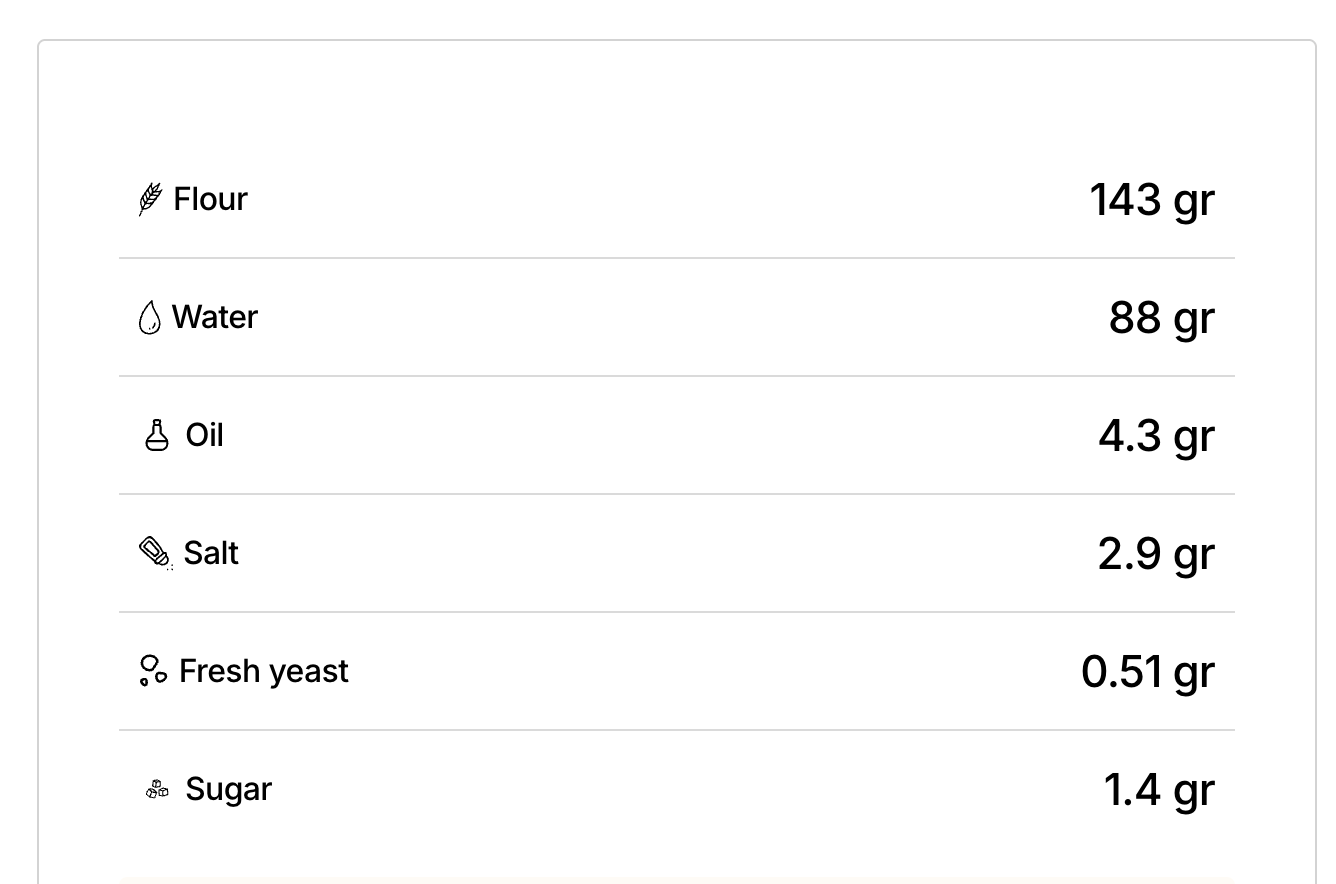This screenshot has height=884, width=1336.
Task: Click the oil bottle icon
Action: coord(157,435)
